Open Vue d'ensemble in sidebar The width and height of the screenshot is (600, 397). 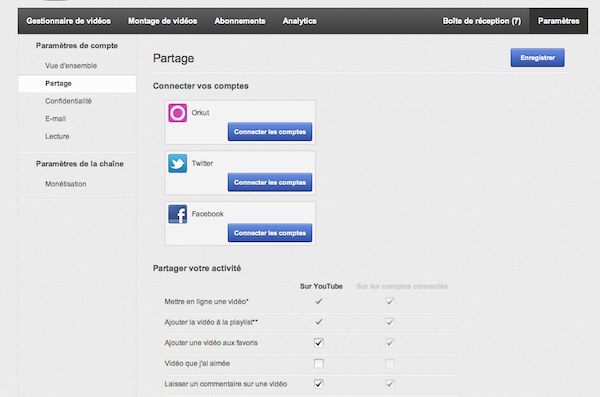click(71, 66)
